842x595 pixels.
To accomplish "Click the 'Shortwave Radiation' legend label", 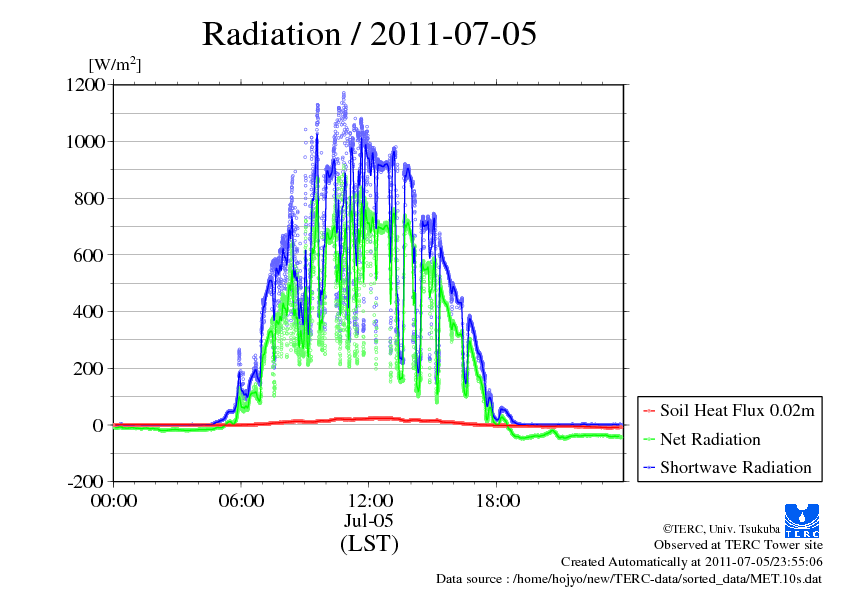I will (736, 467).
